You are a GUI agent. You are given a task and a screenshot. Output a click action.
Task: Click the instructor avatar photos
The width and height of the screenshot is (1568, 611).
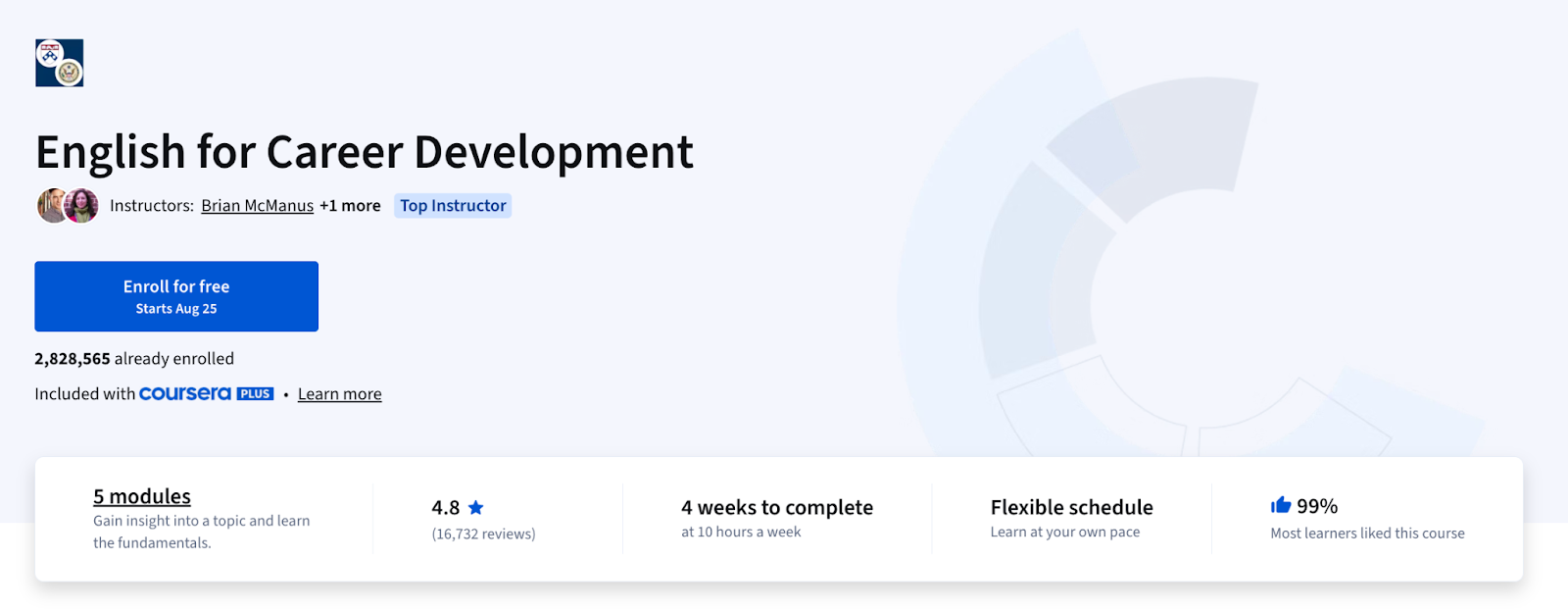[x=68, y=206]
